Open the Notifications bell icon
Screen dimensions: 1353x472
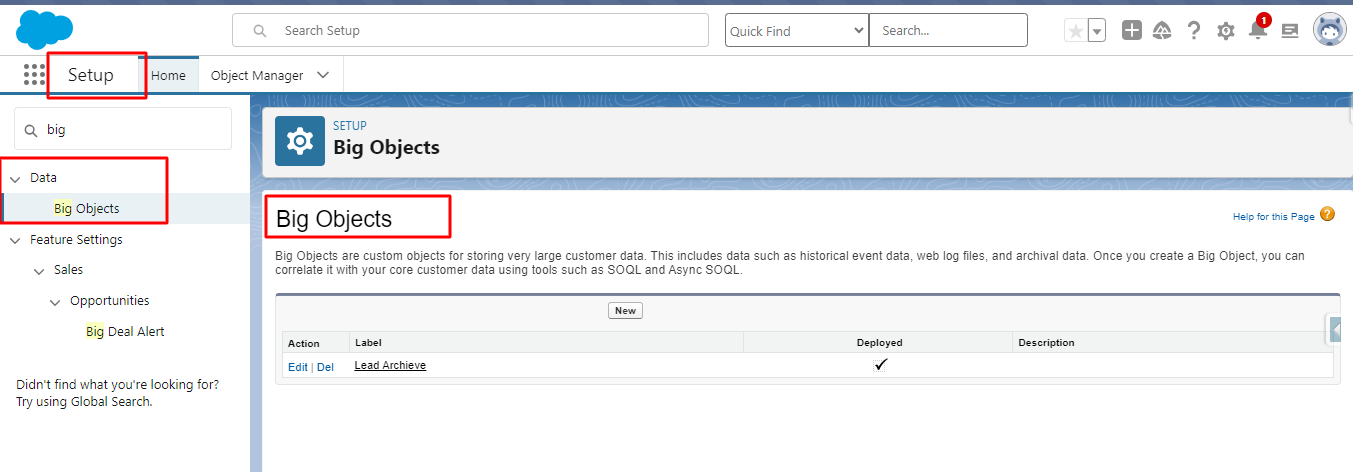click(1258, 30)
